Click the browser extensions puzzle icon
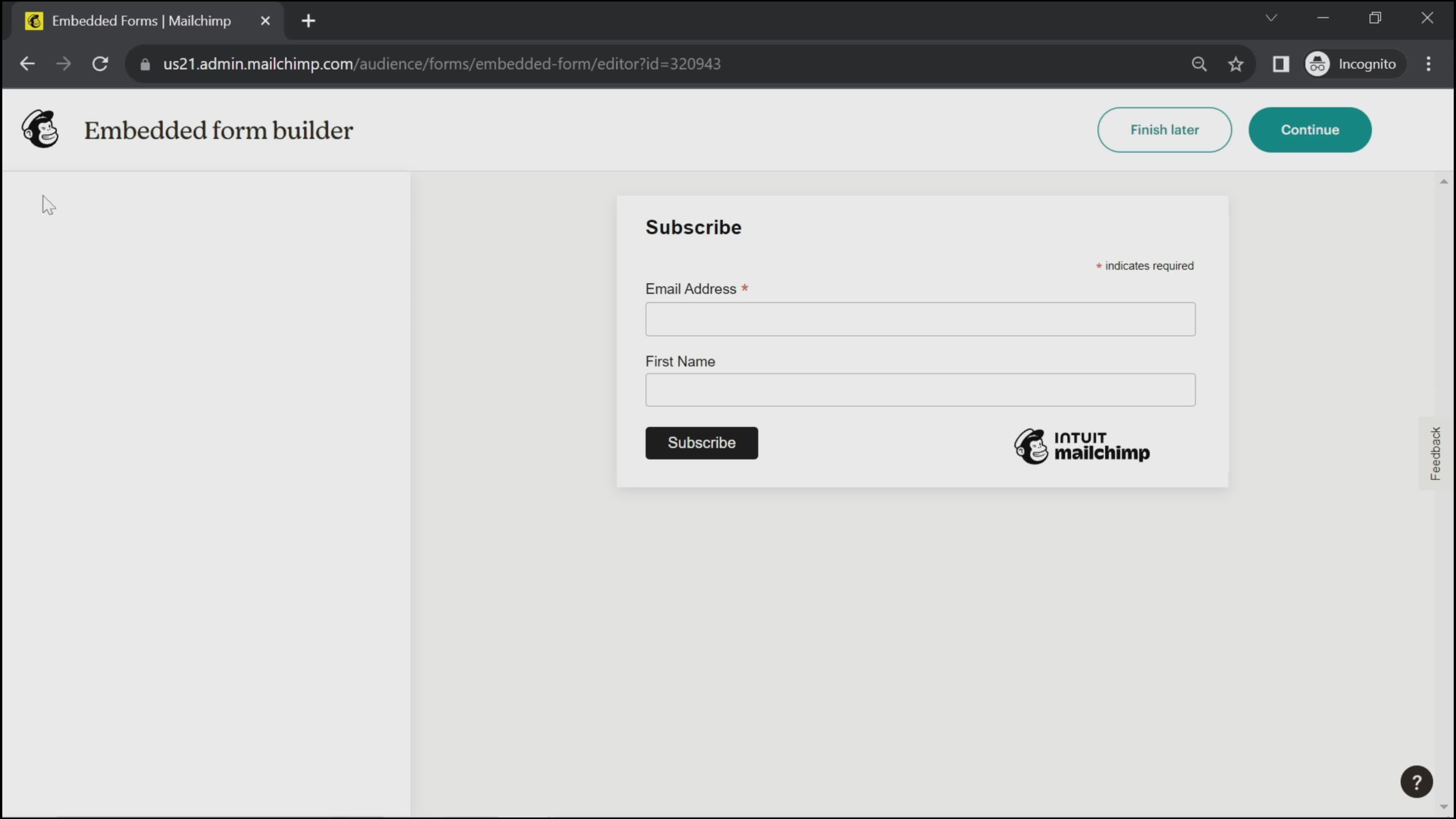The image size is (1456, 819). pyautogui.click(x=1281, y=63)
